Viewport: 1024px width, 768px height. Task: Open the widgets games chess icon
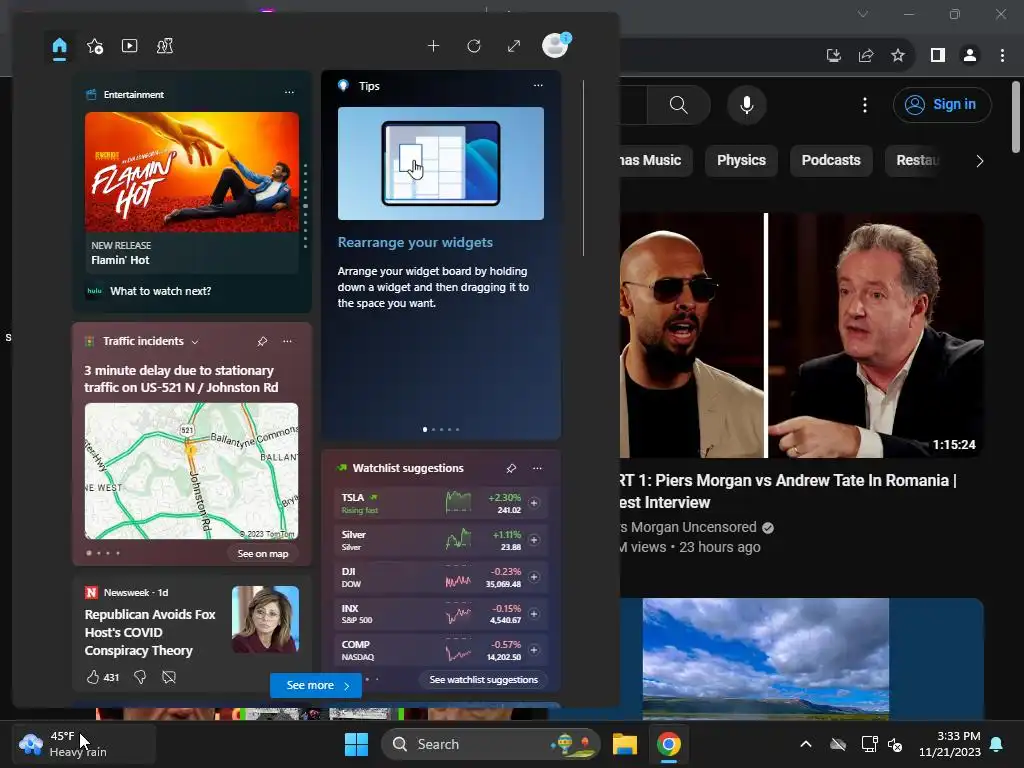coord(165,46)
